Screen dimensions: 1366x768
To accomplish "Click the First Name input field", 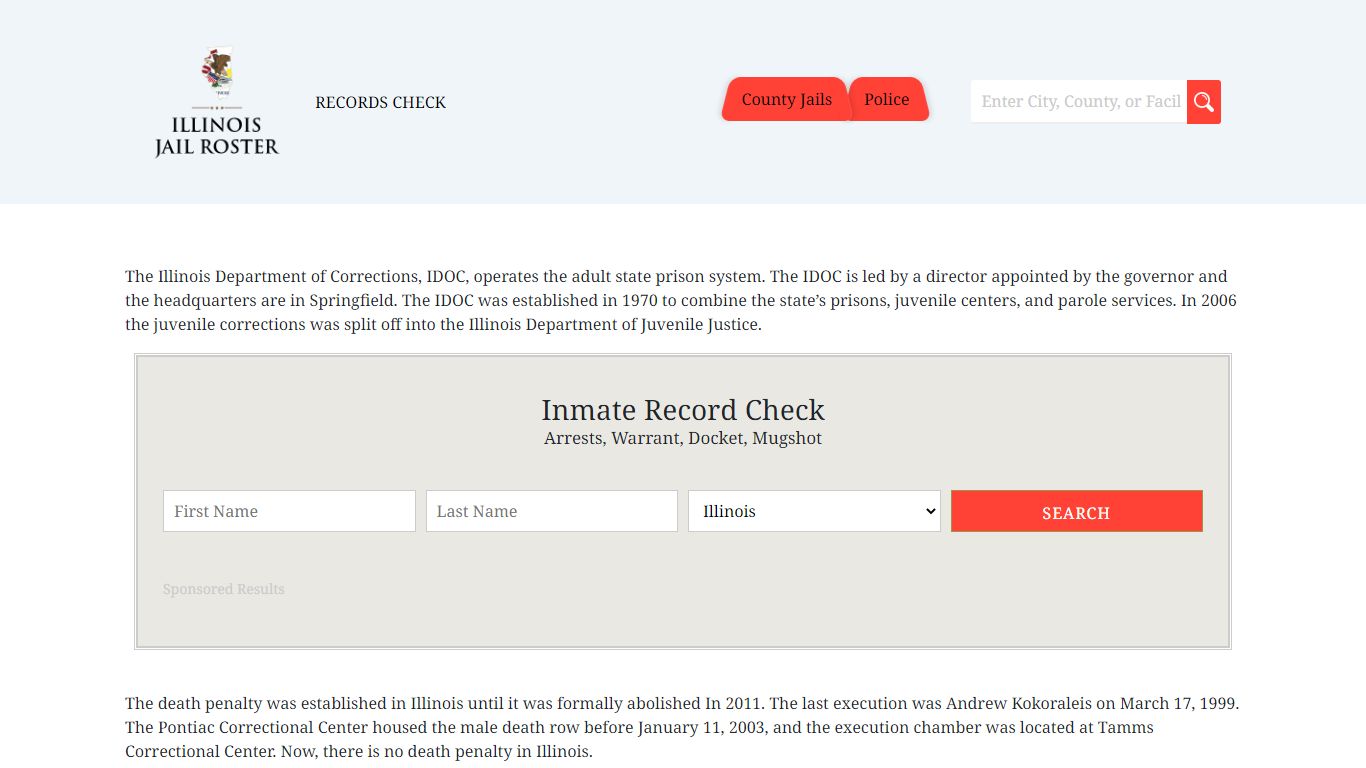I will [289, 511].
